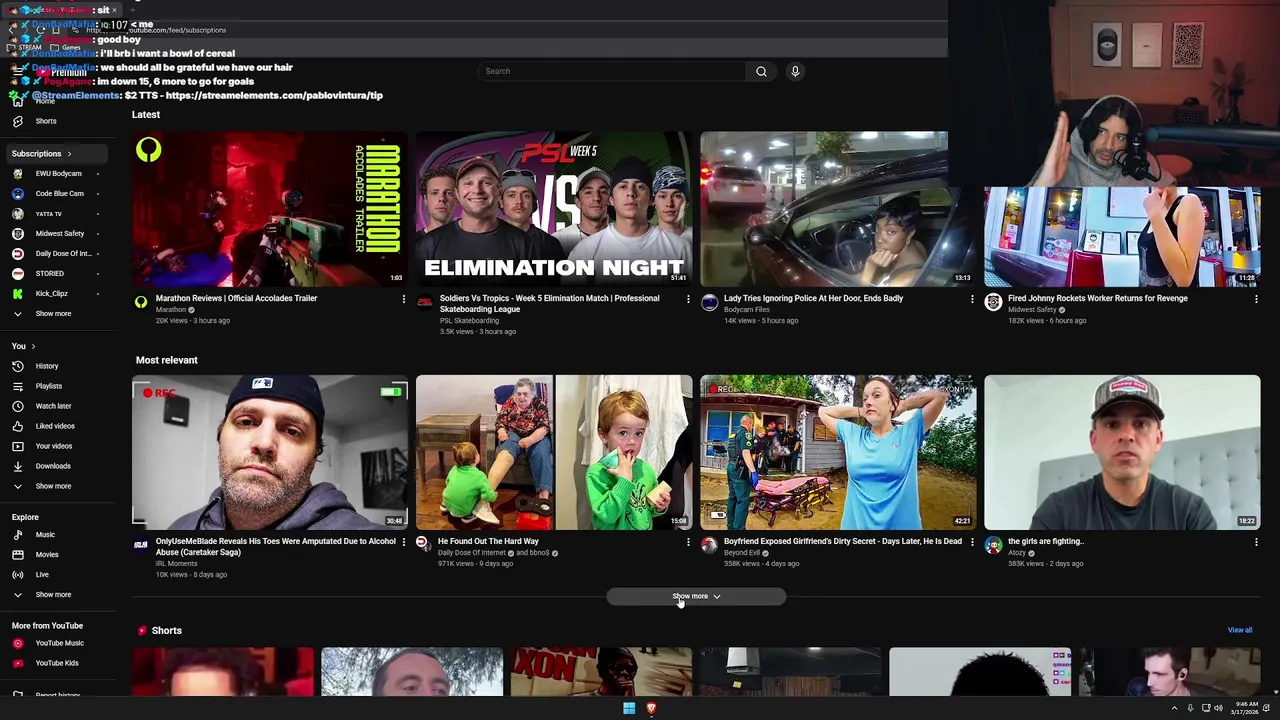The height and width of the screenshot is (720, 1280).
Task: Click the taskbar volume speaker icon
Action: [x=1218, y=708]
